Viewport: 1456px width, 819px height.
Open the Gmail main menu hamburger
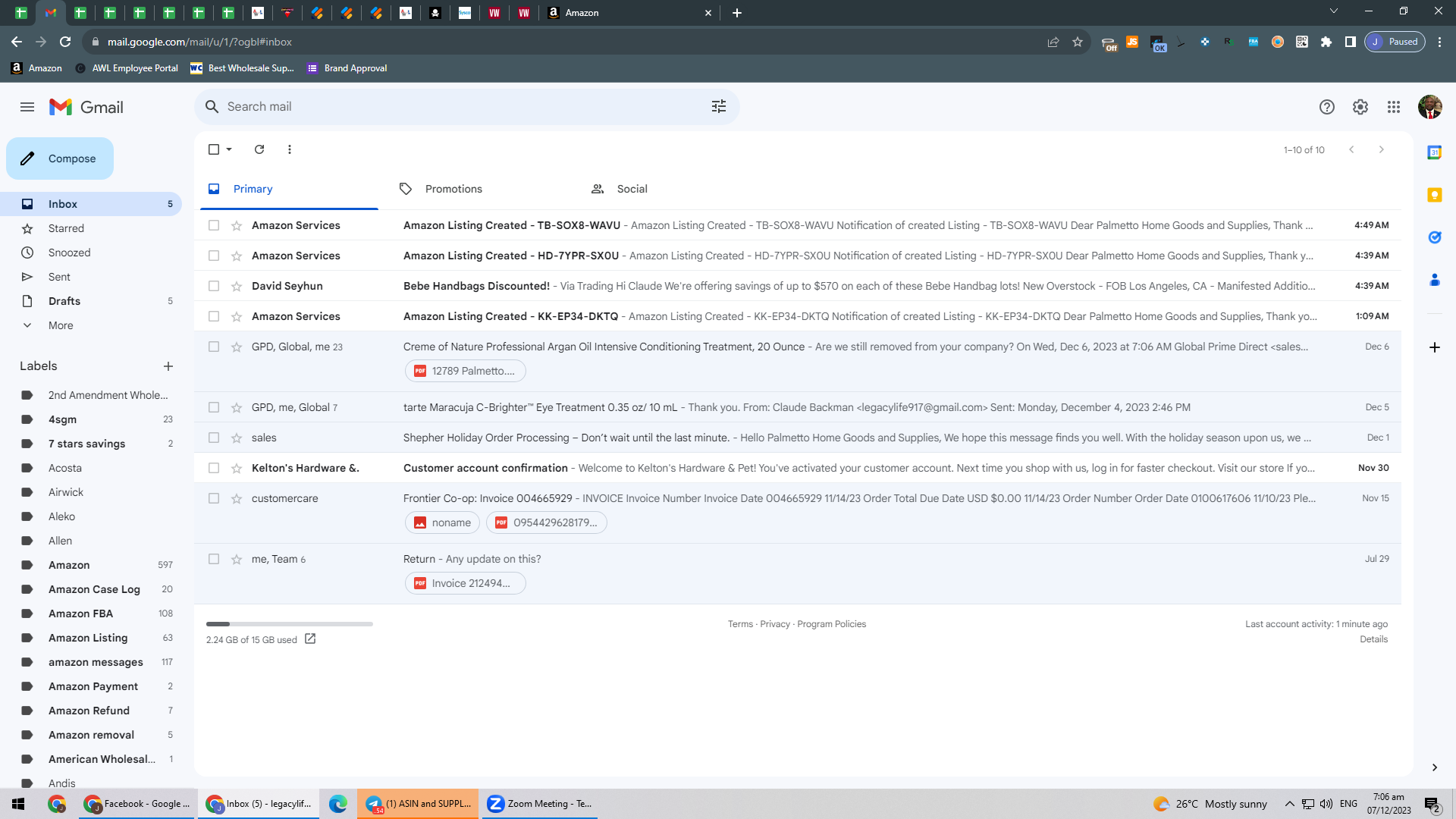pyautogui.click(x=27, y=107)
